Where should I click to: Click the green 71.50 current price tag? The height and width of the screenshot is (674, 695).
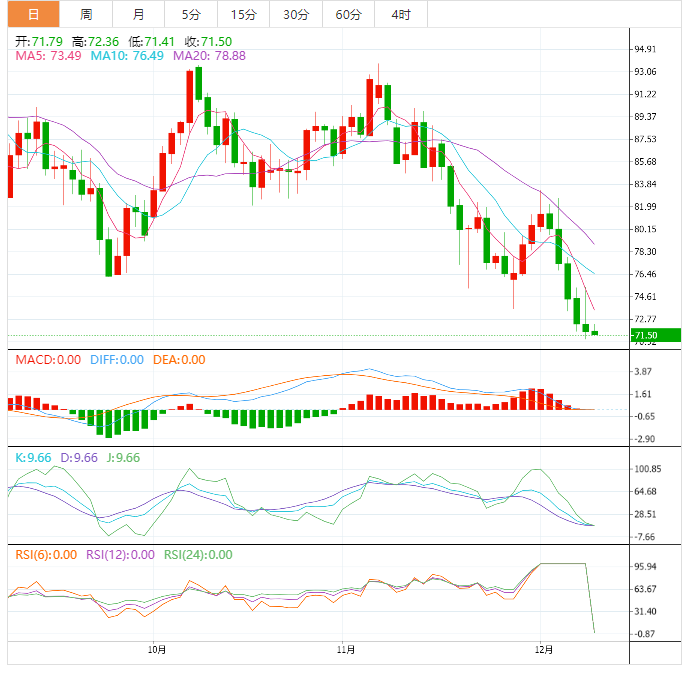click(x=654, y=335)
